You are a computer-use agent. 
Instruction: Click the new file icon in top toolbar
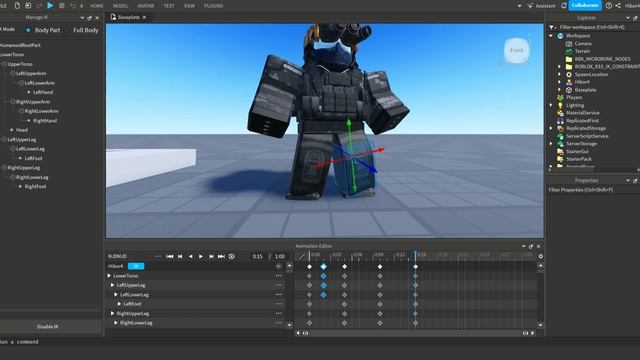point(17,6)
